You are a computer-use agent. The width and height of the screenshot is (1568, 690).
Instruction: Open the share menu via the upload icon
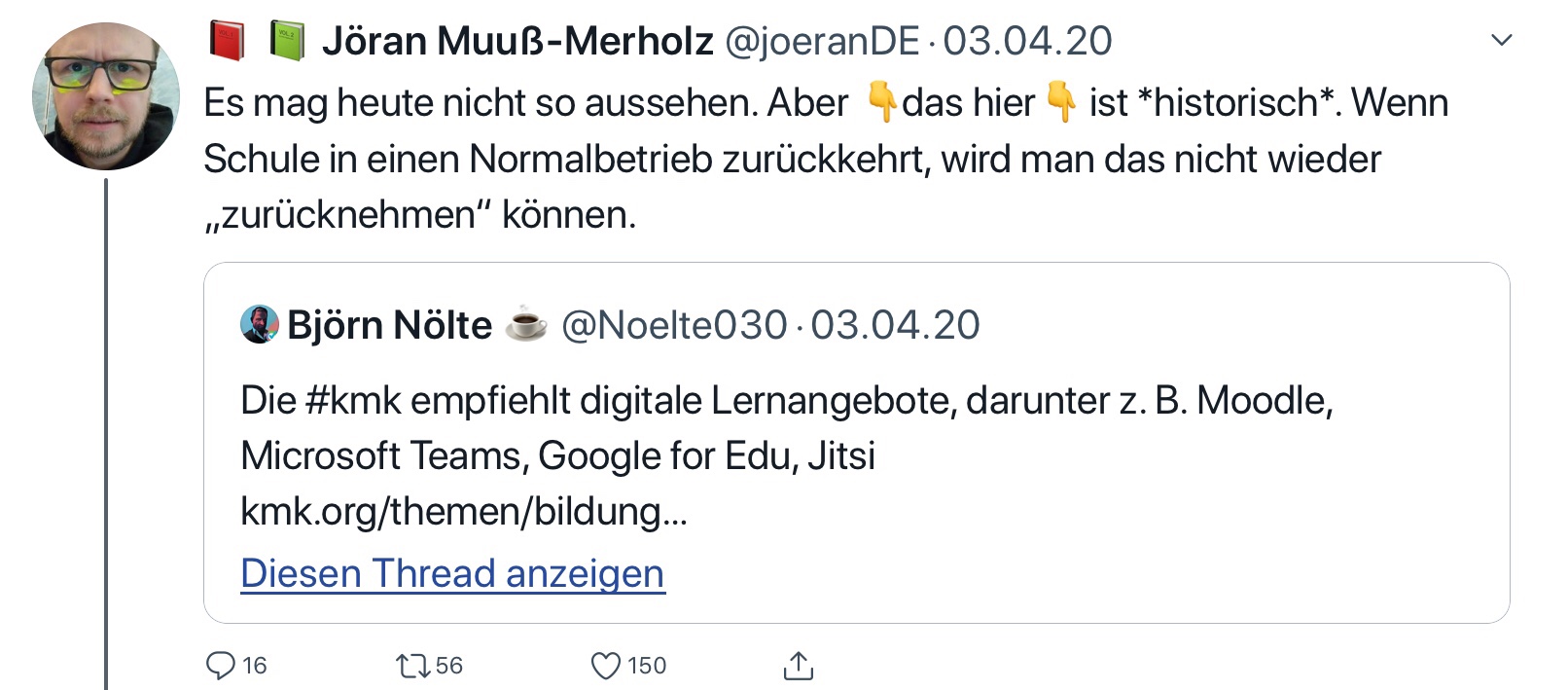click(798, 666)
